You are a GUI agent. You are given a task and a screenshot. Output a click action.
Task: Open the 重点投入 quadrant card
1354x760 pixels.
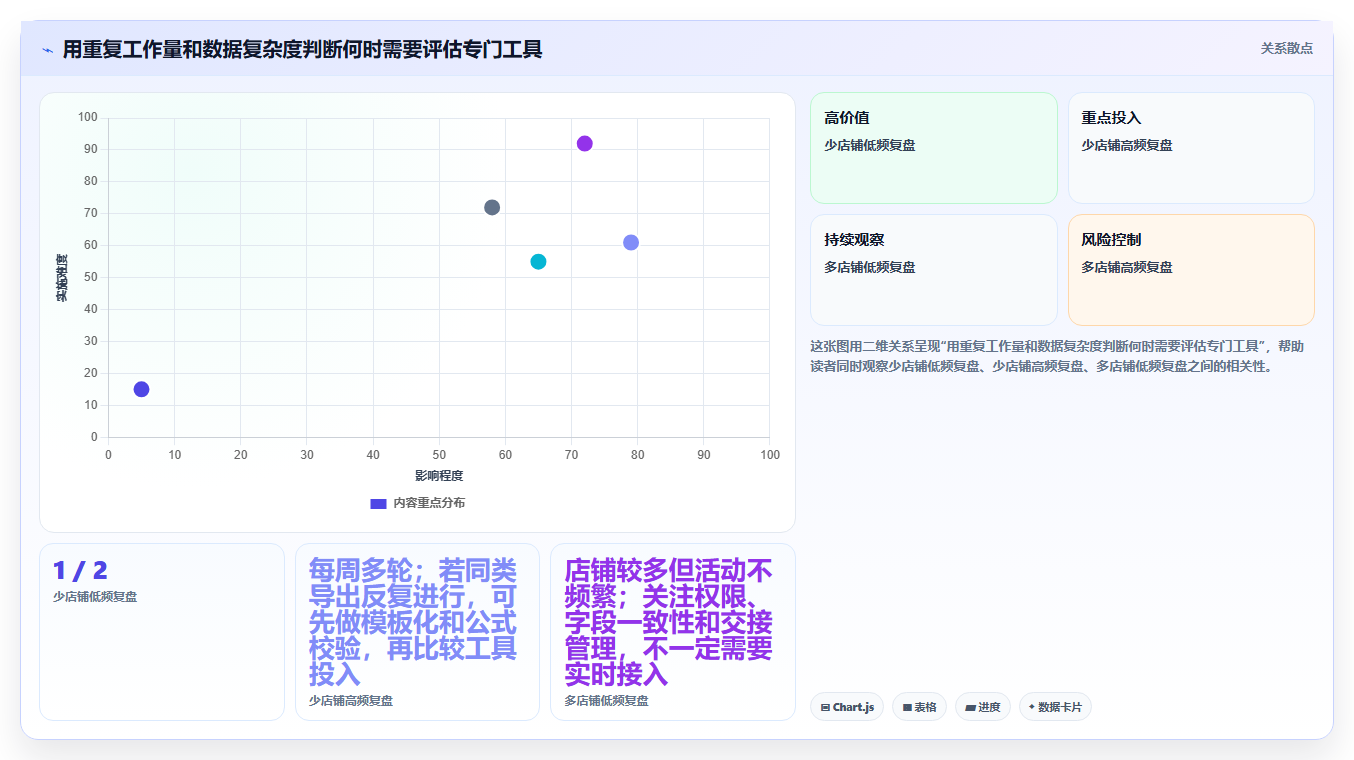pos(1191,148)
